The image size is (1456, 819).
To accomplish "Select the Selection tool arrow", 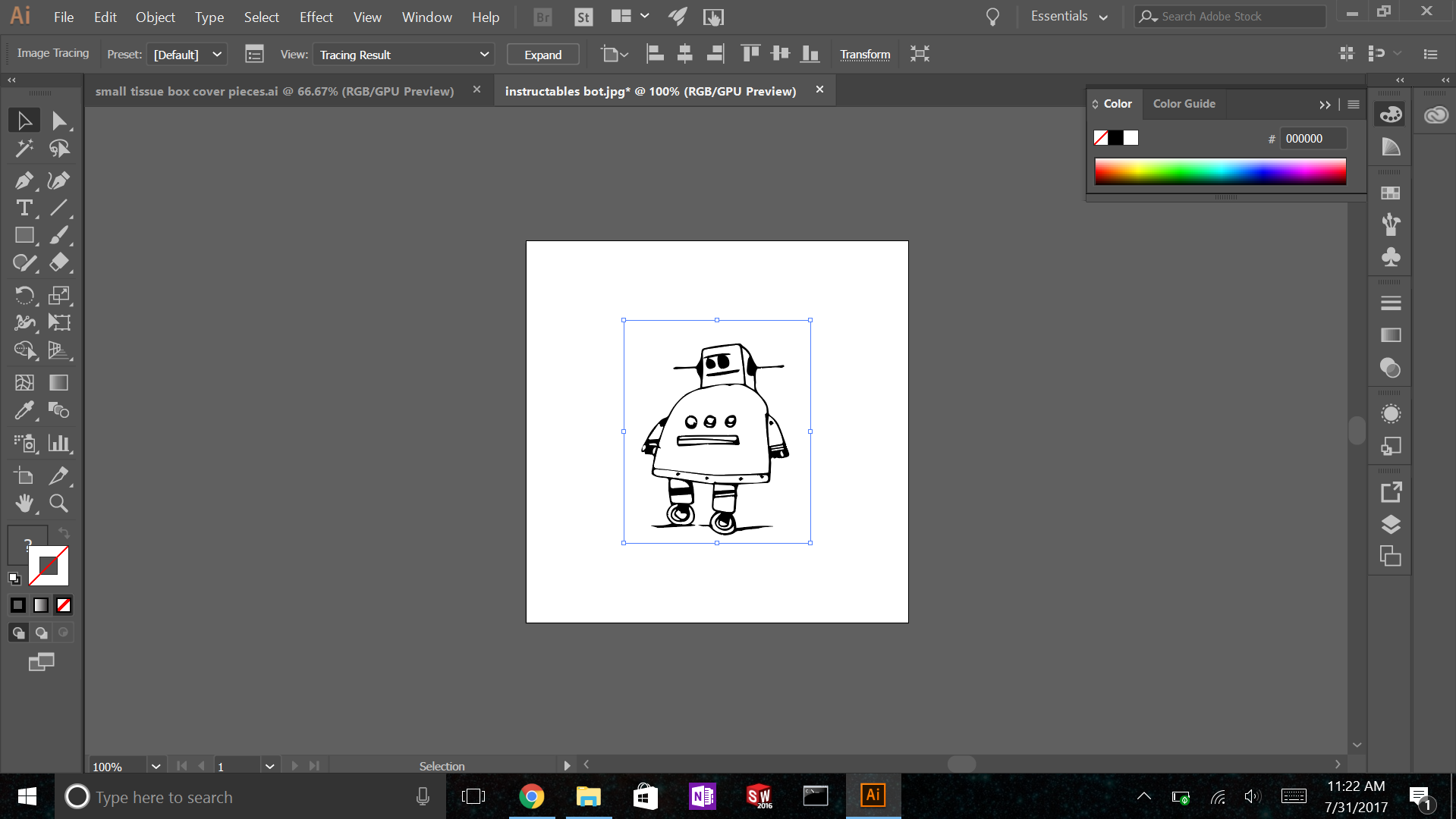I will pyautogui.click(x=24, y=121).
